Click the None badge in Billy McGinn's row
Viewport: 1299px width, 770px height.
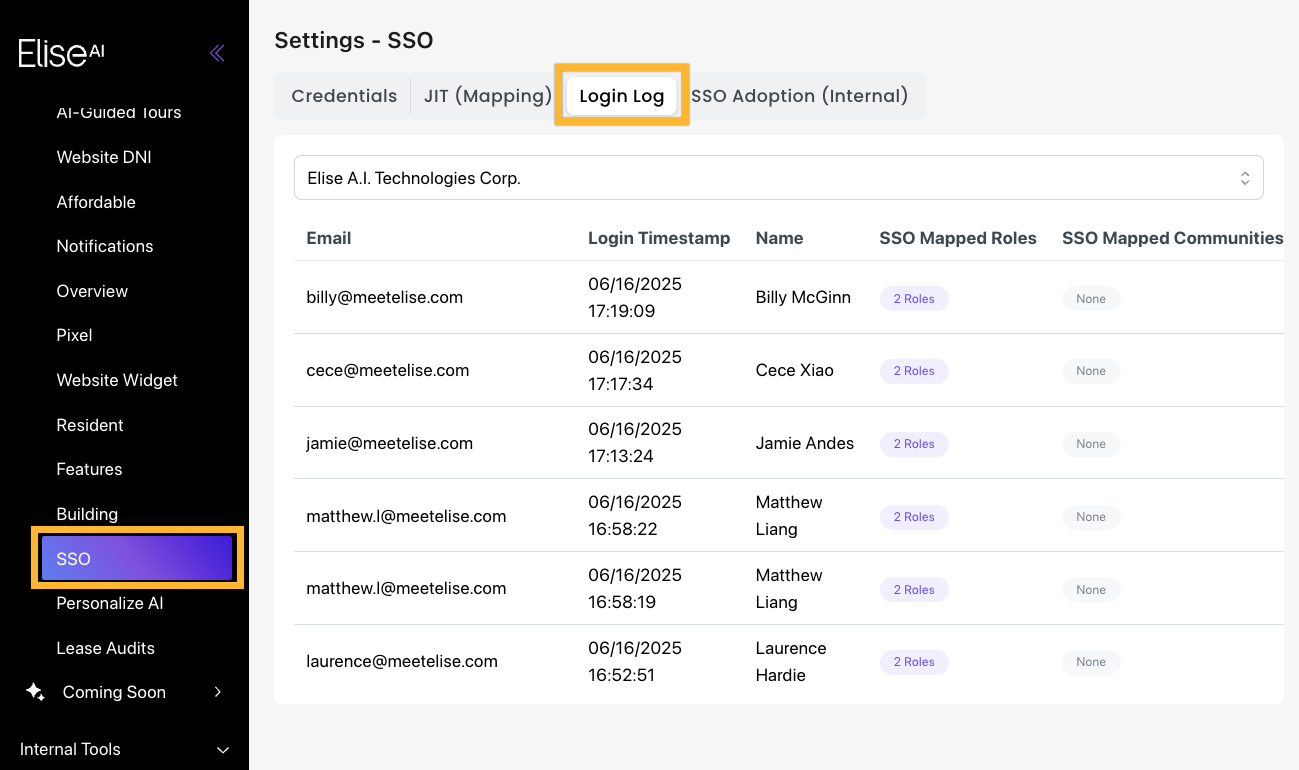coord(1091,299)
